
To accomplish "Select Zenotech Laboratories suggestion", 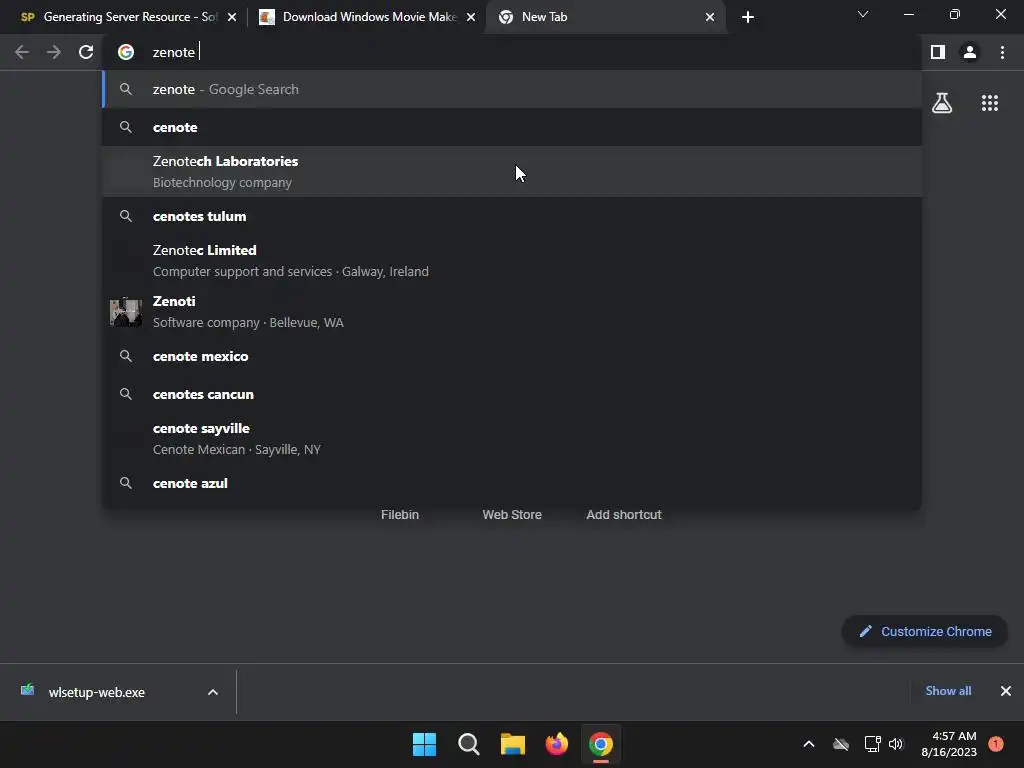I will (512, 172).
